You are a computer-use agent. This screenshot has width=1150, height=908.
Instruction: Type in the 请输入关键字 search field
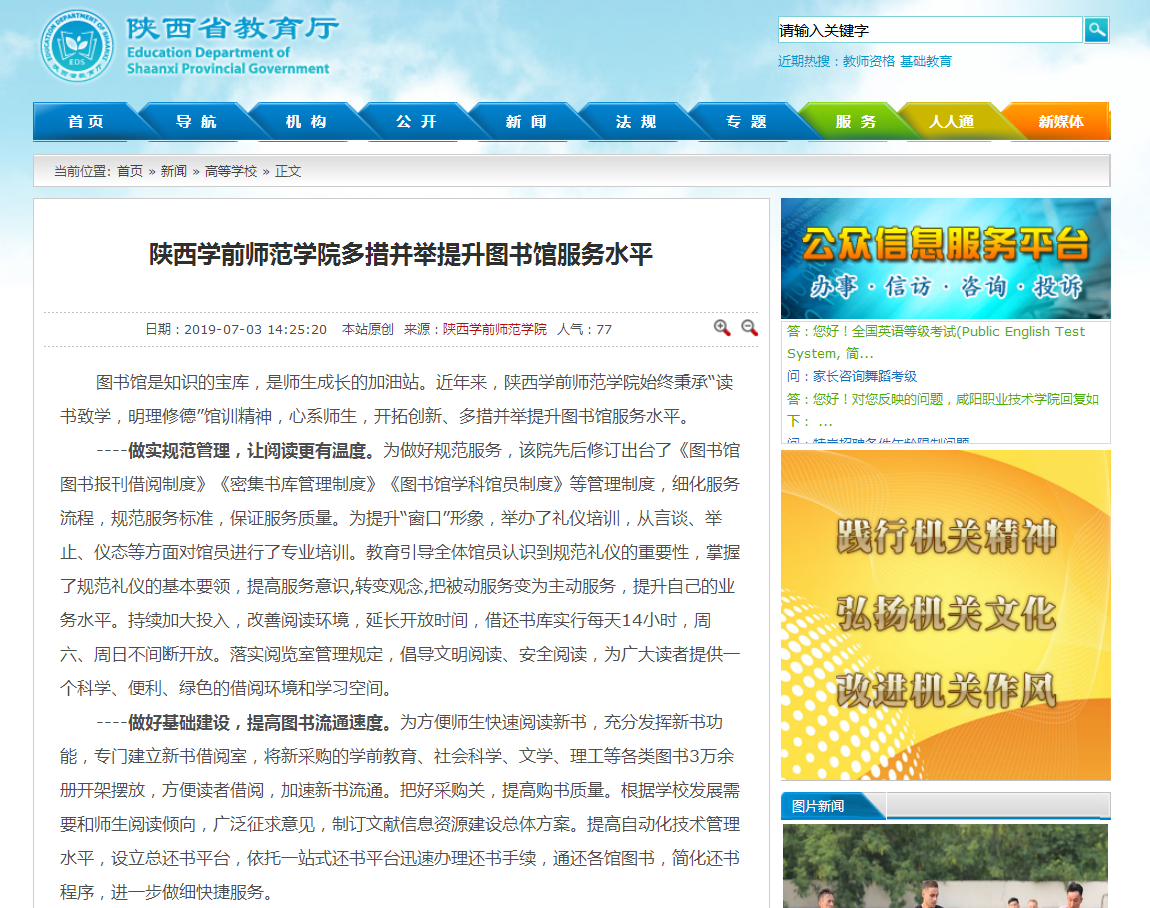[929, 30]
